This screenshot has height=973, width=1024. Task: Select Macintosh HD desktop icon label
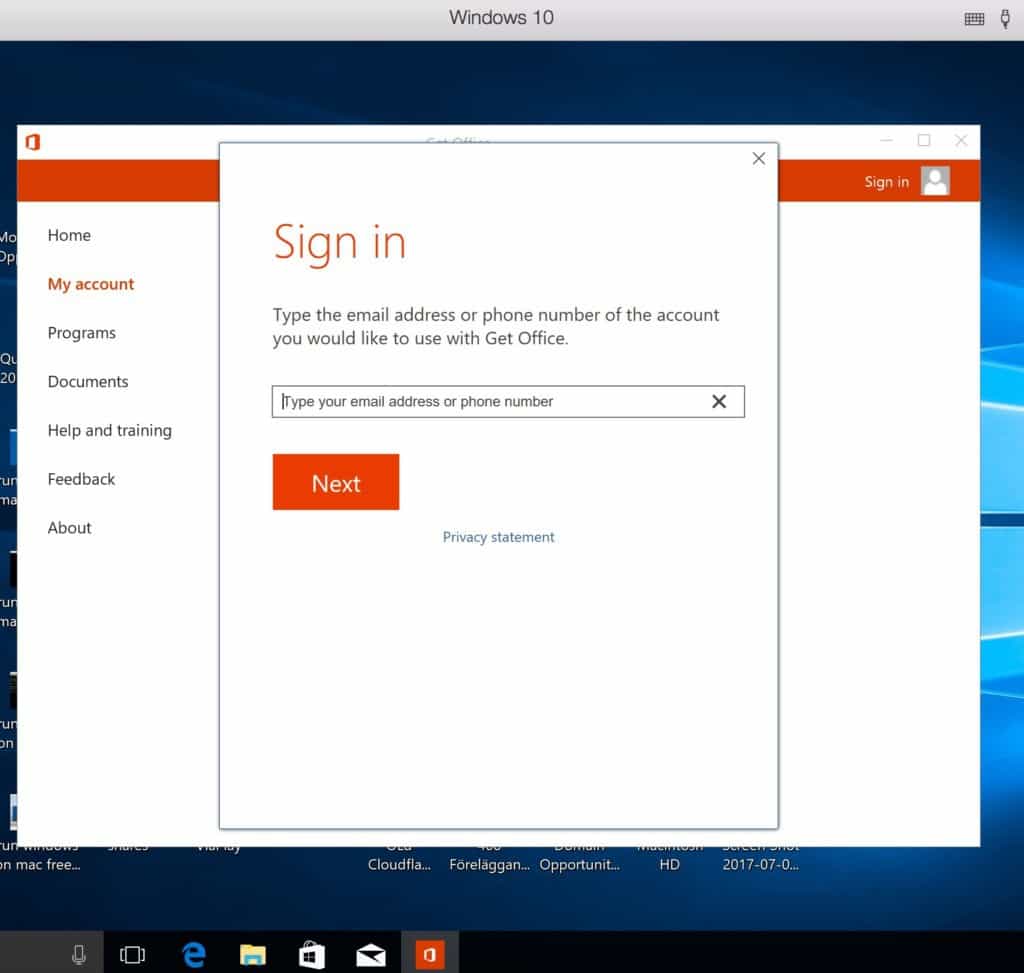pos(669,865)
